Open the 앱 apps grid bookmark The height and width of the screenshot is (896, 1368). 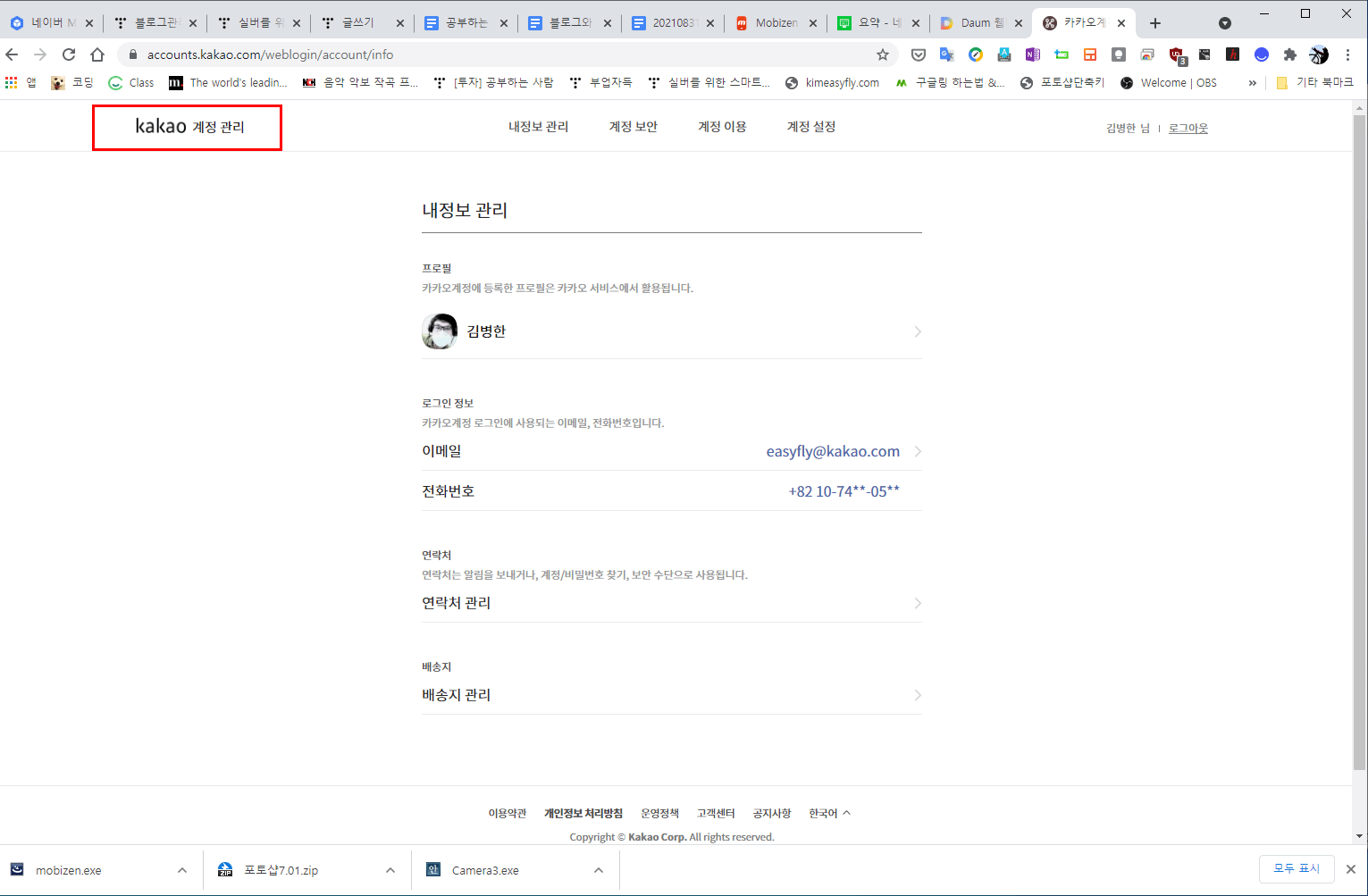click(x=21, y=82)
